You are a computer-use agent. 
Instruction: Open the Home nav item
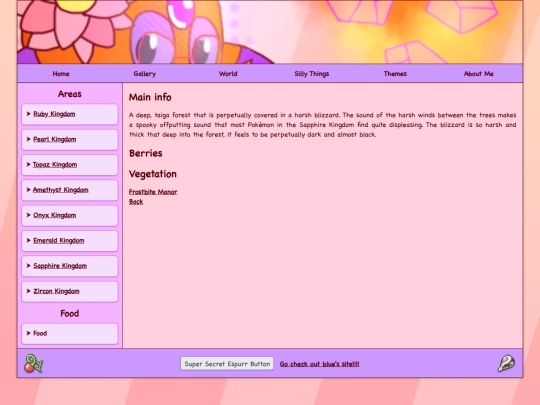point(61,74)
